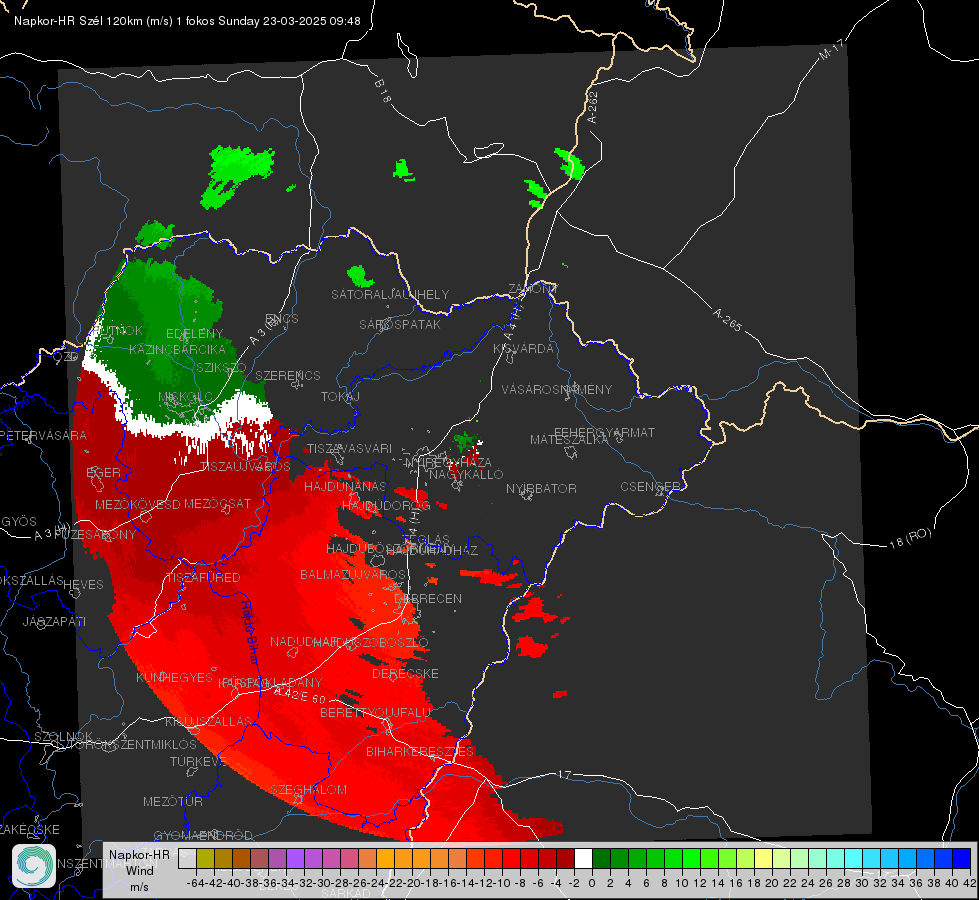Select the BIHARKERESZTES label
This screenshot has width=979, height=900.
pyautogui.click(x=420, y=751)
